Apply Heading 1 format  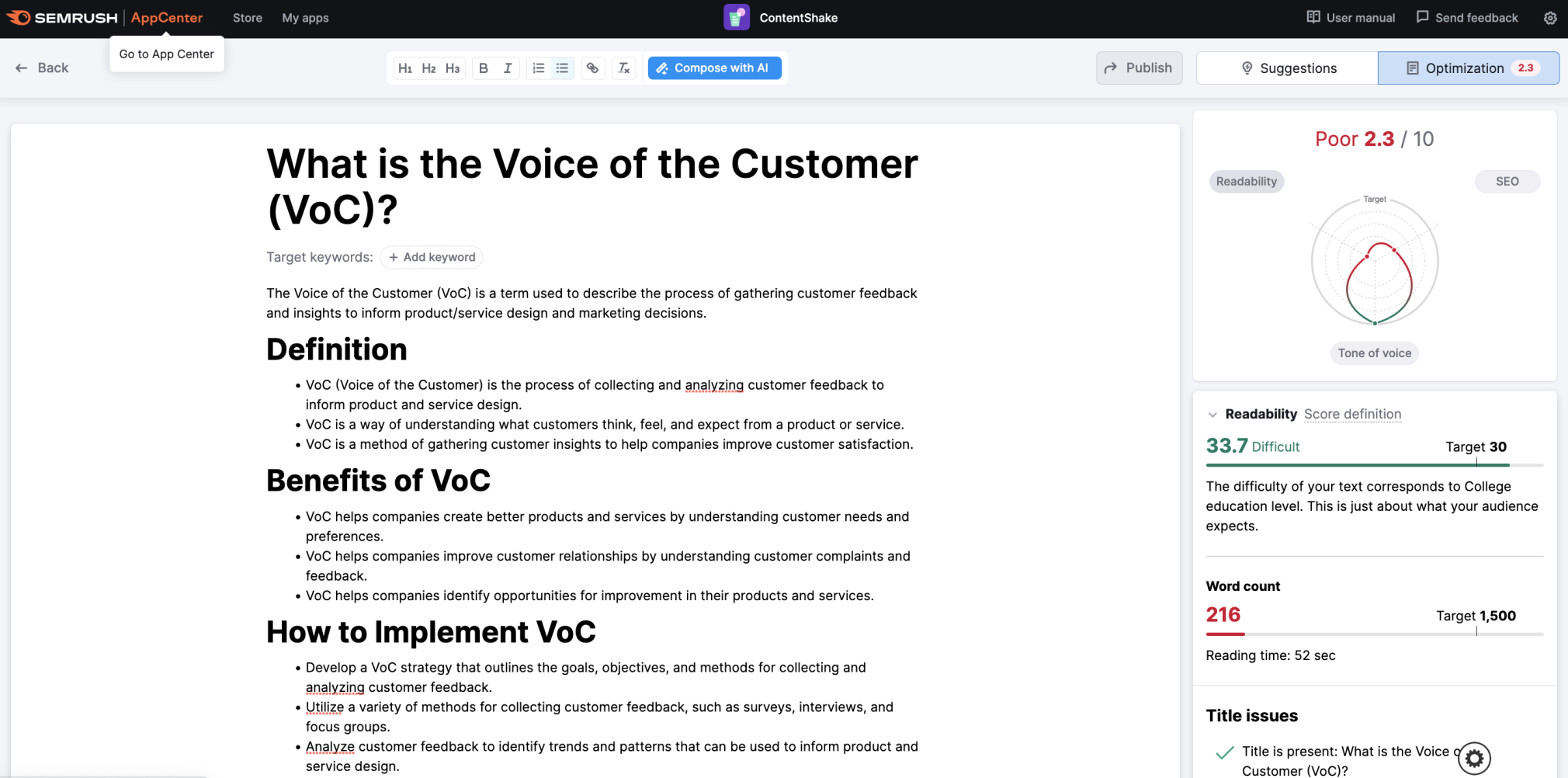pyautogui.click(x=405, y=68)
